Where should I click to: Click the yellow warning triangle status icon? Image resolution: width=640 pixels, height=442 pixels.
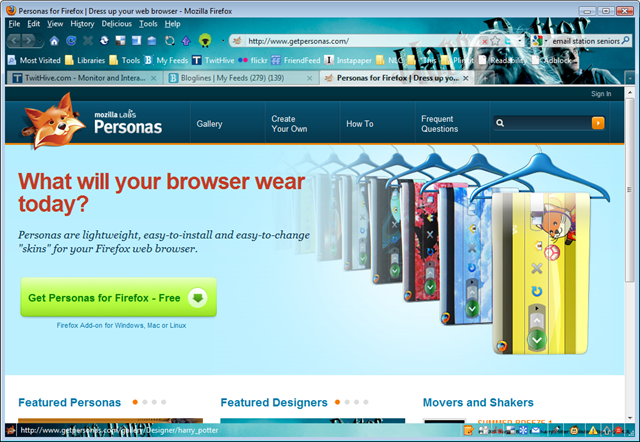coord(593,430)
